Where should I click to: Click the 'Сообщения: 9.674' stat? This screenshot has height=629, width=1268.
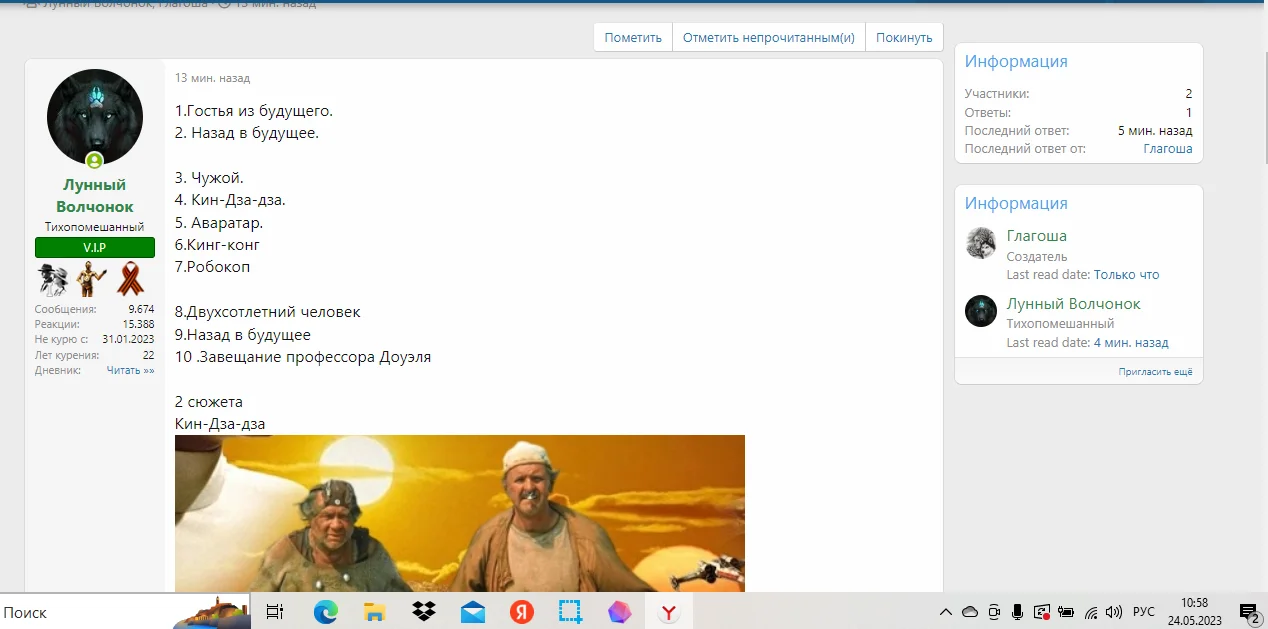(95, 309)
